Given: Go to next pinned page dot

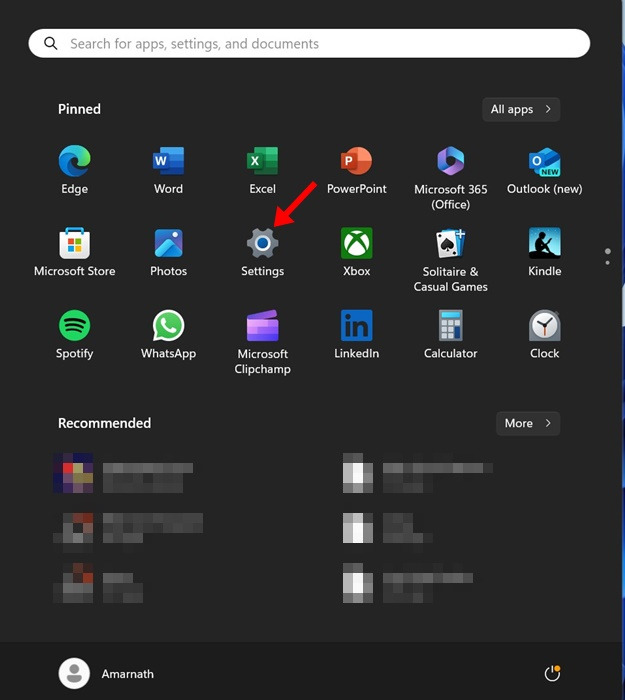Looking at the screenshot, I should pos(608,262).
